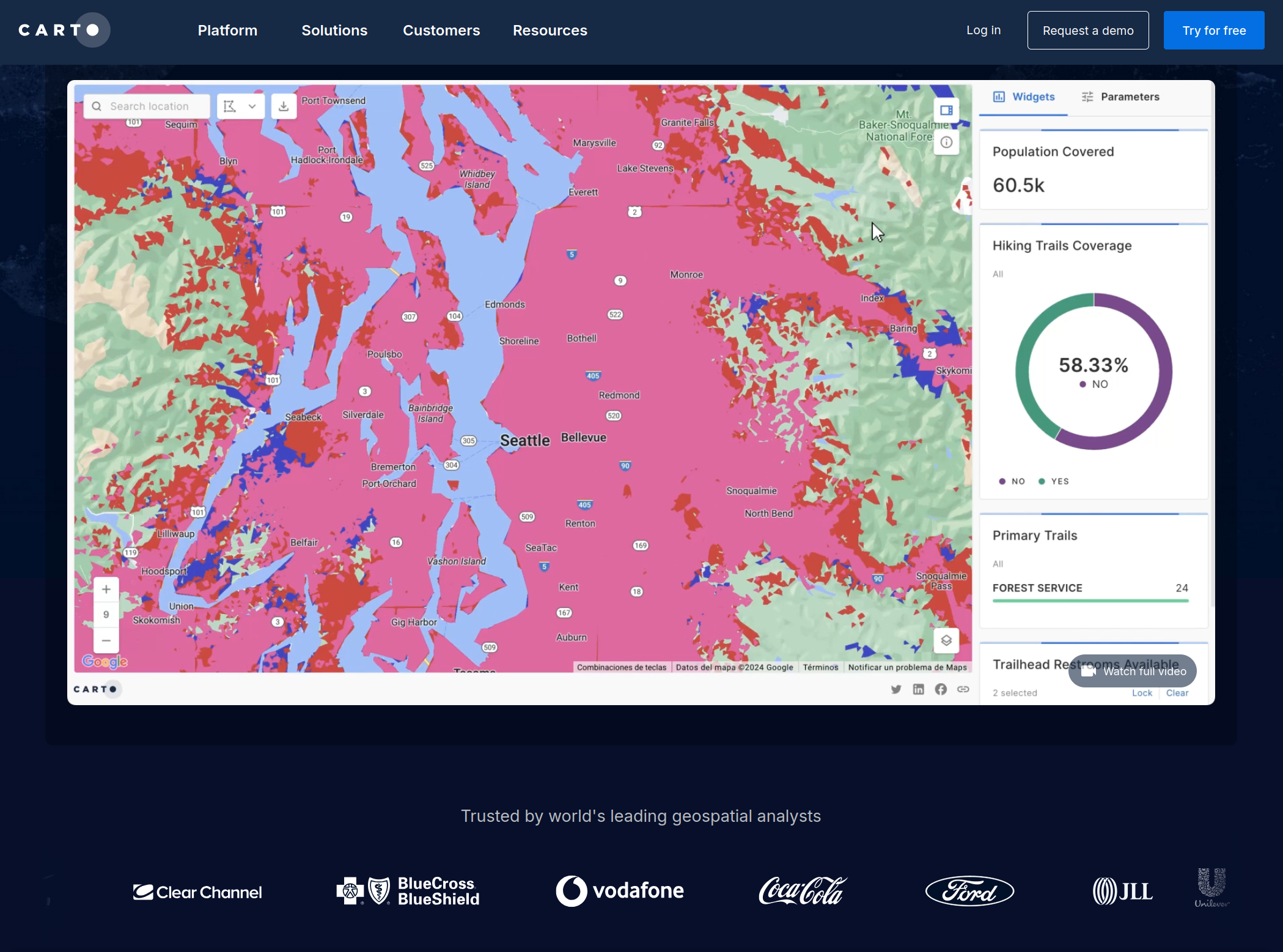Image resolution: width=1283 pixels, height=952 pixels.
Task: Zoom in with the plus button
Action: 106,589
